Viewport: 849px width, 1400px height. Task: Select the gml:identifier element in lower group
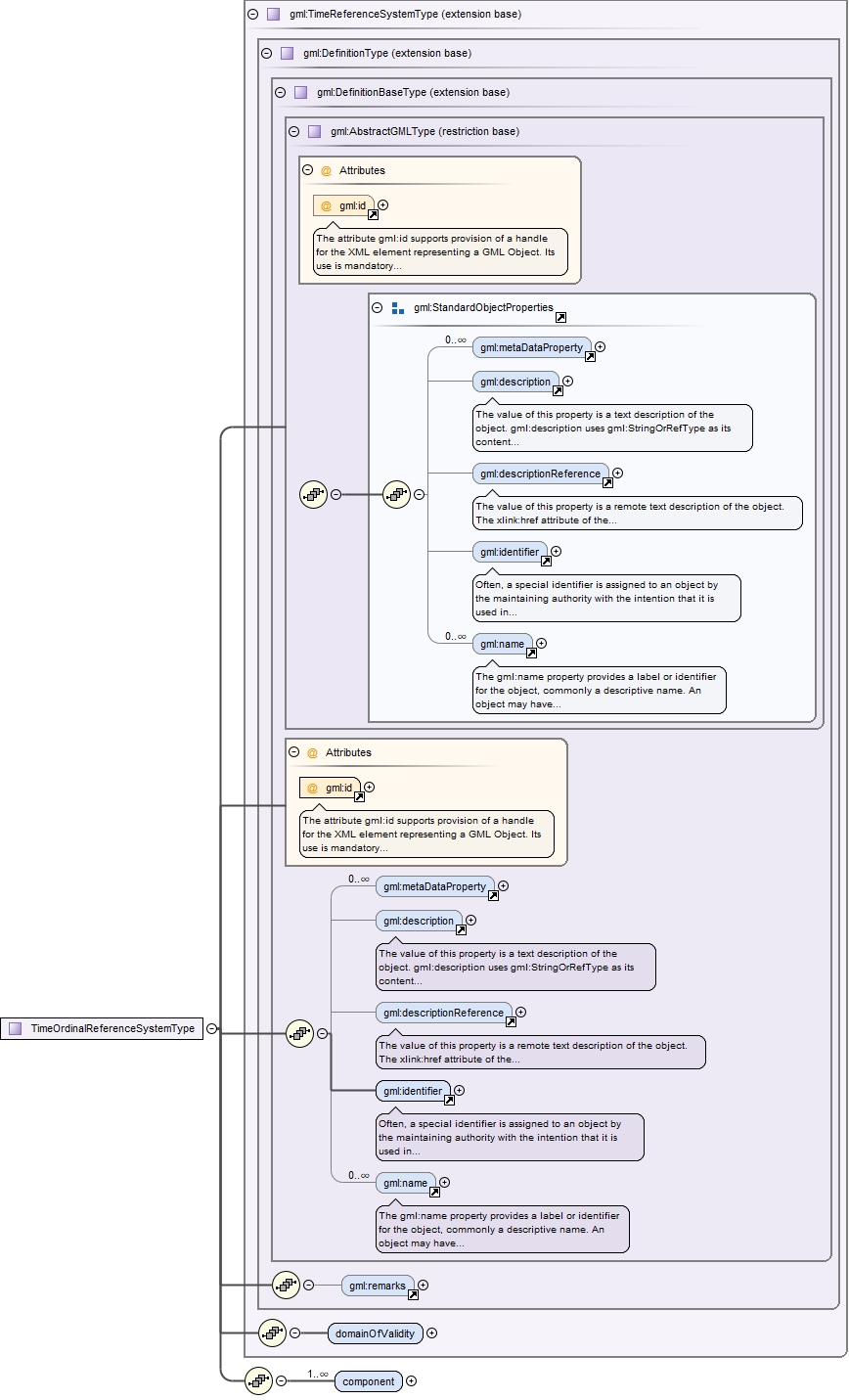point(413,1091)
